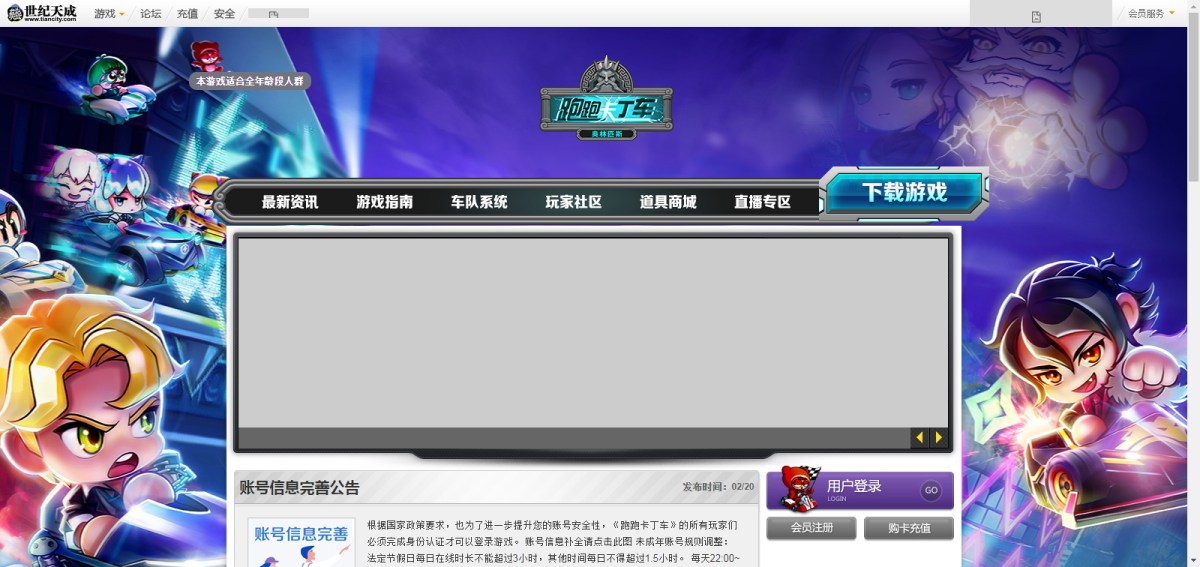1200x567 pixels.
Task: Open the 玩家社区 navigation tab
Action: click(x=573, y=202)
